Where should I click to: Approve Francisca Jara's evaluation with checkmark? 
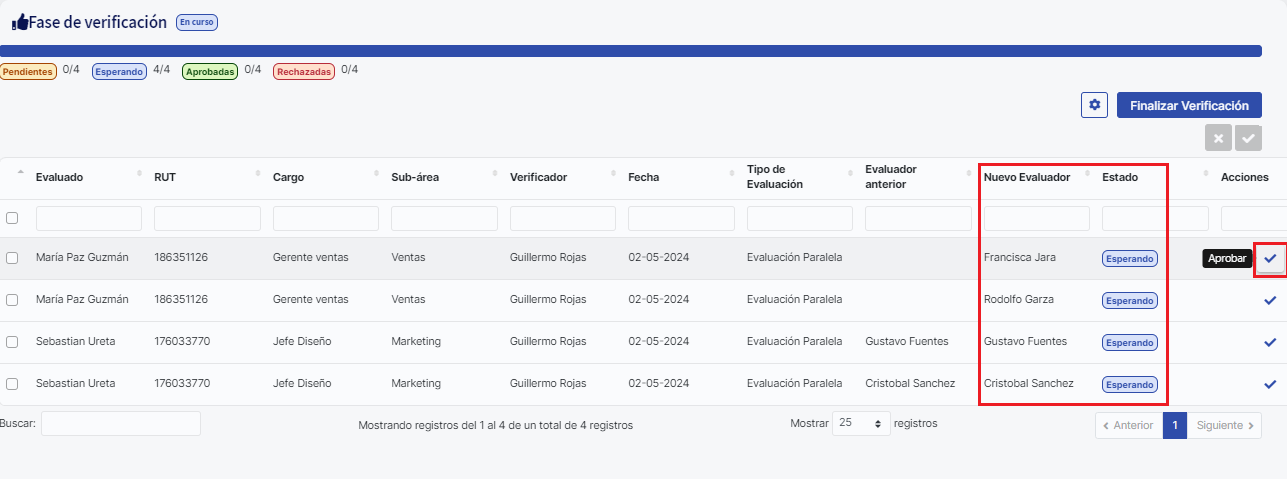(x=1270, y=259)
